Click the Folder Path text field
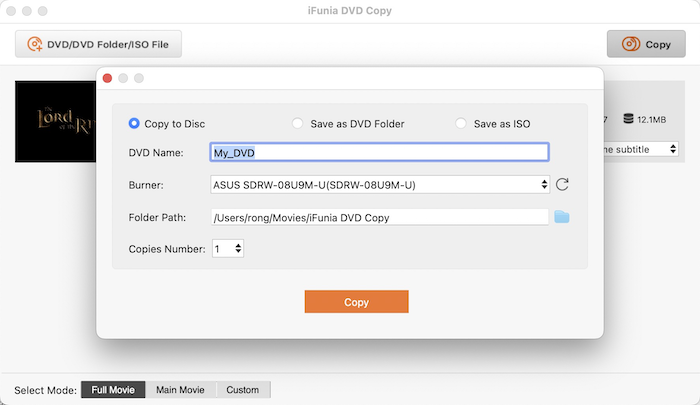This screenshot has width=700, height=405. (x=379, y=217)
